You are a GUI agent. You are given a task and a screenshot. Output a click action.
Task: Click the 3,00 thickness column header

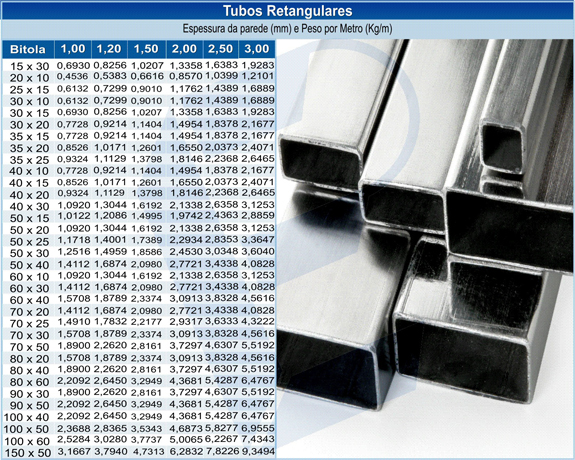point(257,49)
